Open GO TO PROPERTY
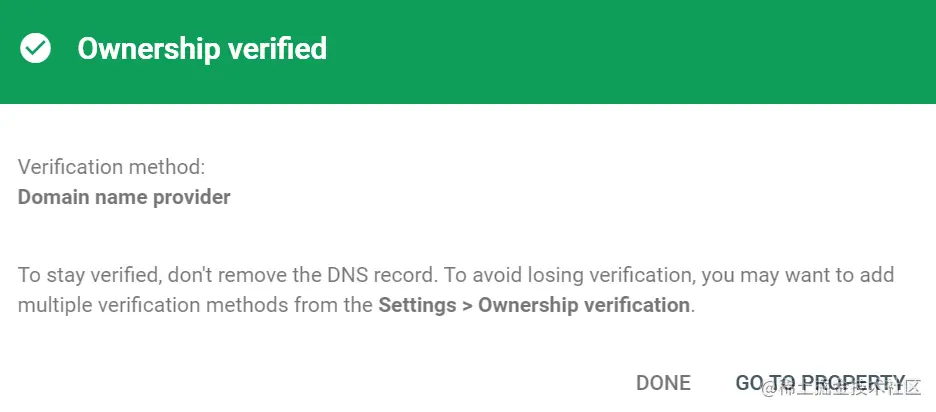Screen dimensions: 936x412 point(821,383)
